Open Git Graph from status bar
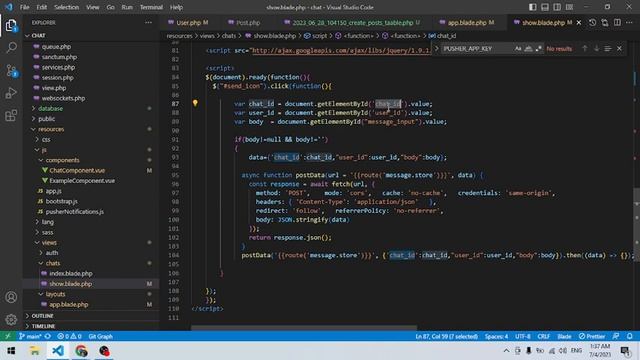Image resolution: width=640 pixels, height=360 pixels. pyautogui.click(x=100, y=336)
